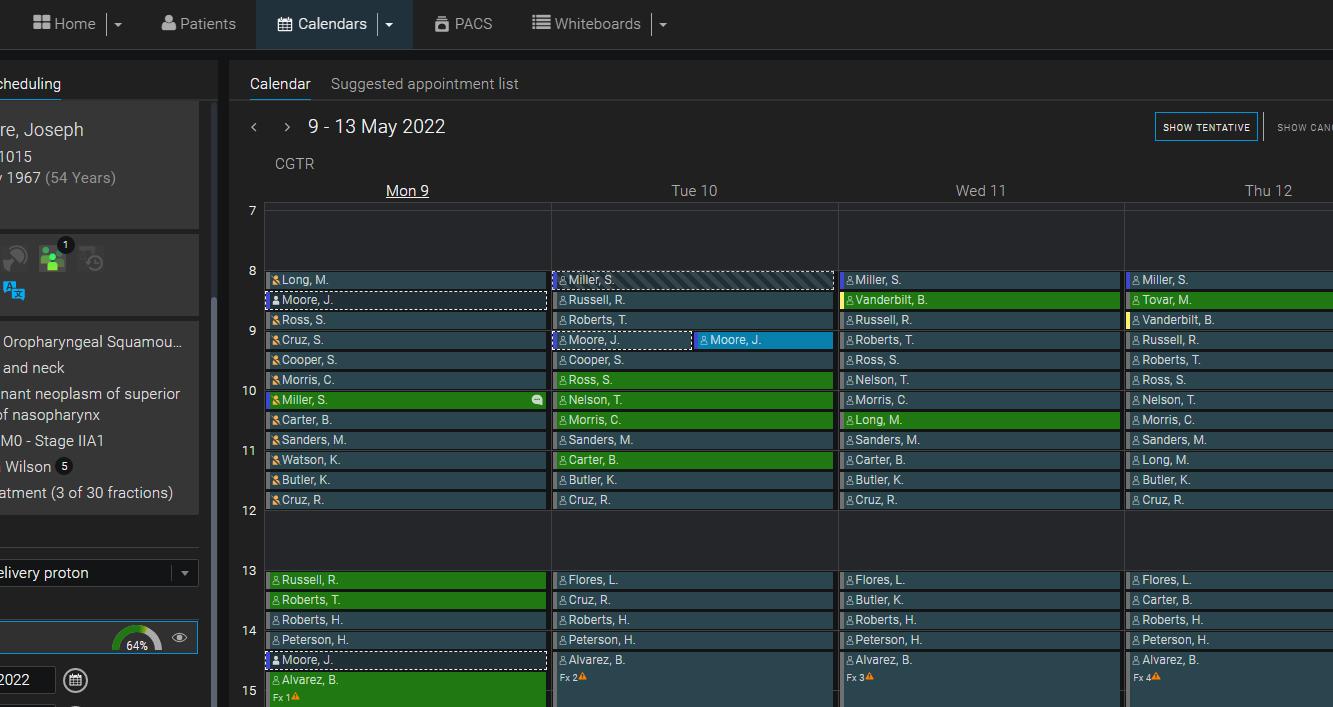
Task: Click the grey head anatomy icon
Action: tap(14, 260)
